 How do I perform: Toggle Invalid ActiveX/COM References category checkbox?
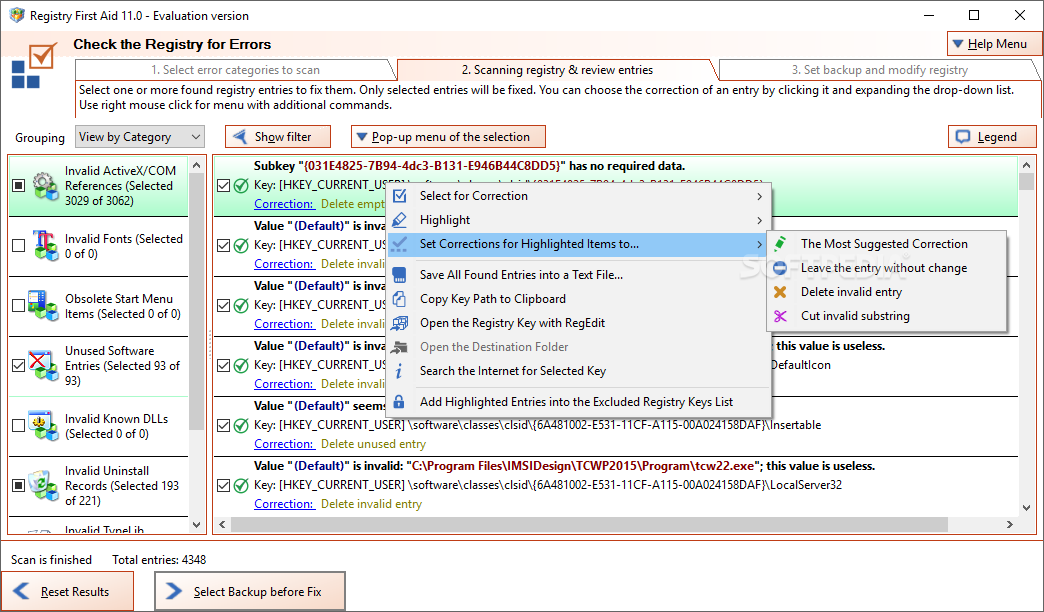pyautogui.click(x=19, y=186)
